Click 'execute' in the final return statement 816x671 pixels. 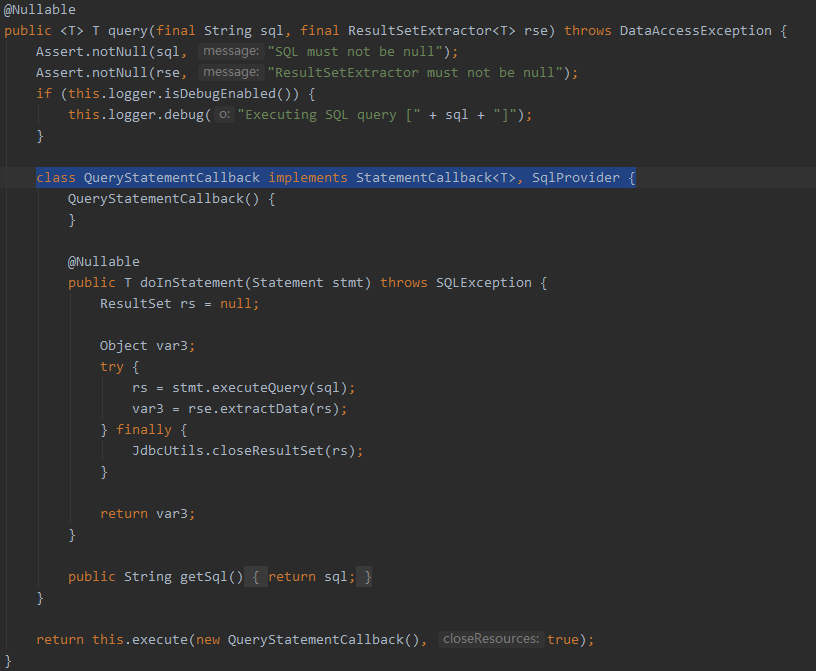tap(160, 639)
